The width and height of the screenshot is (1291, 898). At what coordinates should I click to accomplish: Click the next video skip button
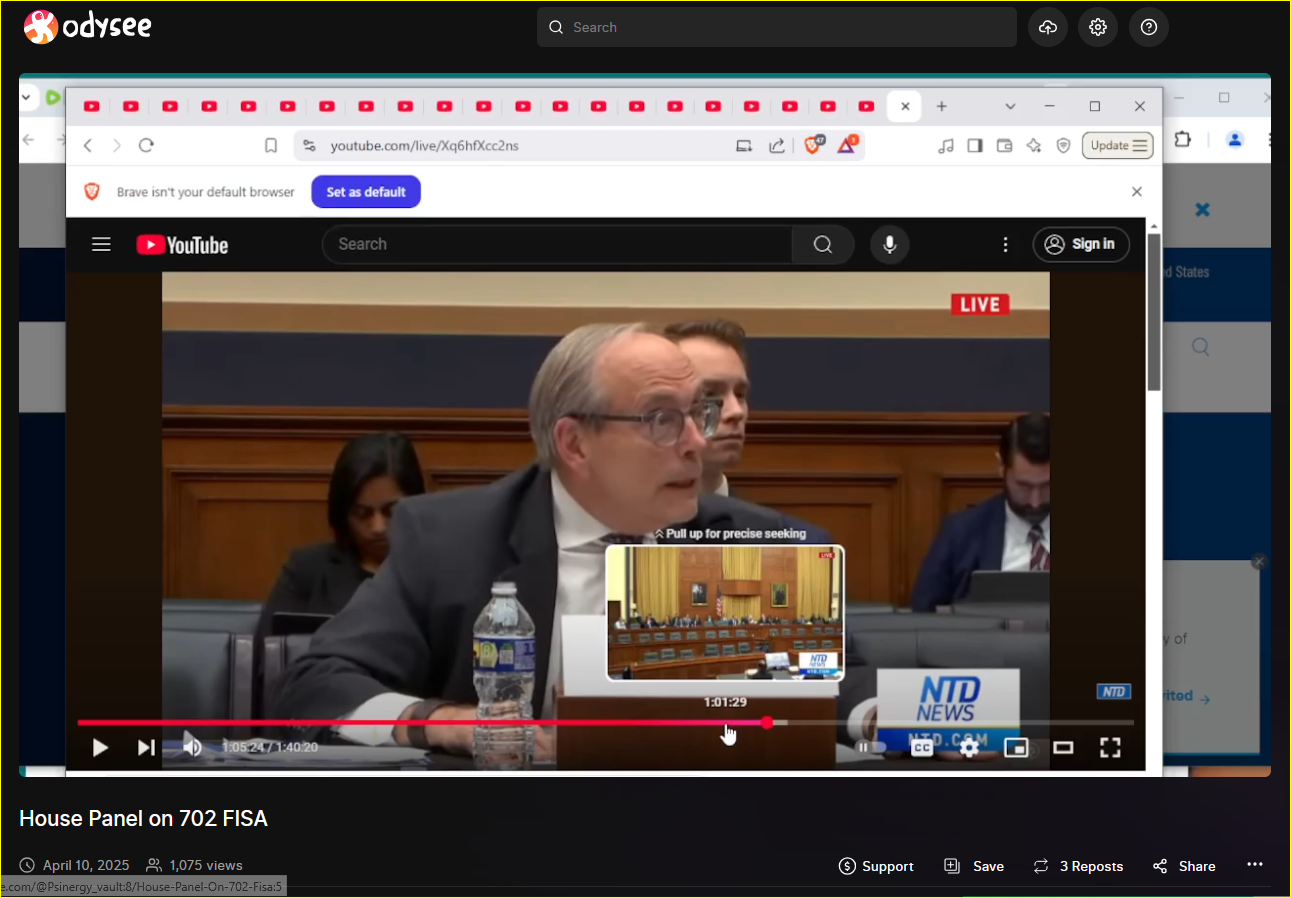pyautogui.click(x=146, y=747)
